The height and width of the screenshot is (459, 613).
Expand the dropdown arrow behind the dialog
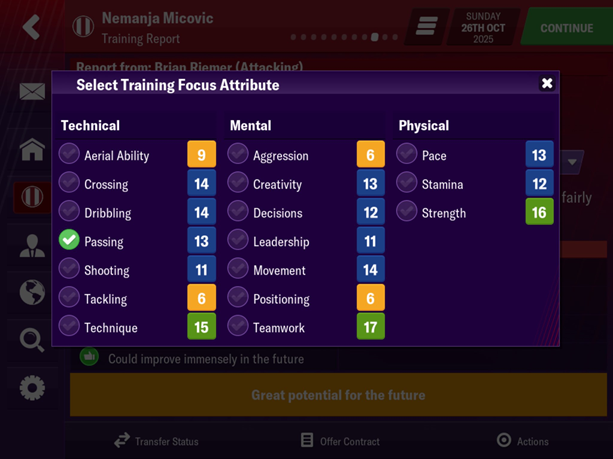(572, 162)
